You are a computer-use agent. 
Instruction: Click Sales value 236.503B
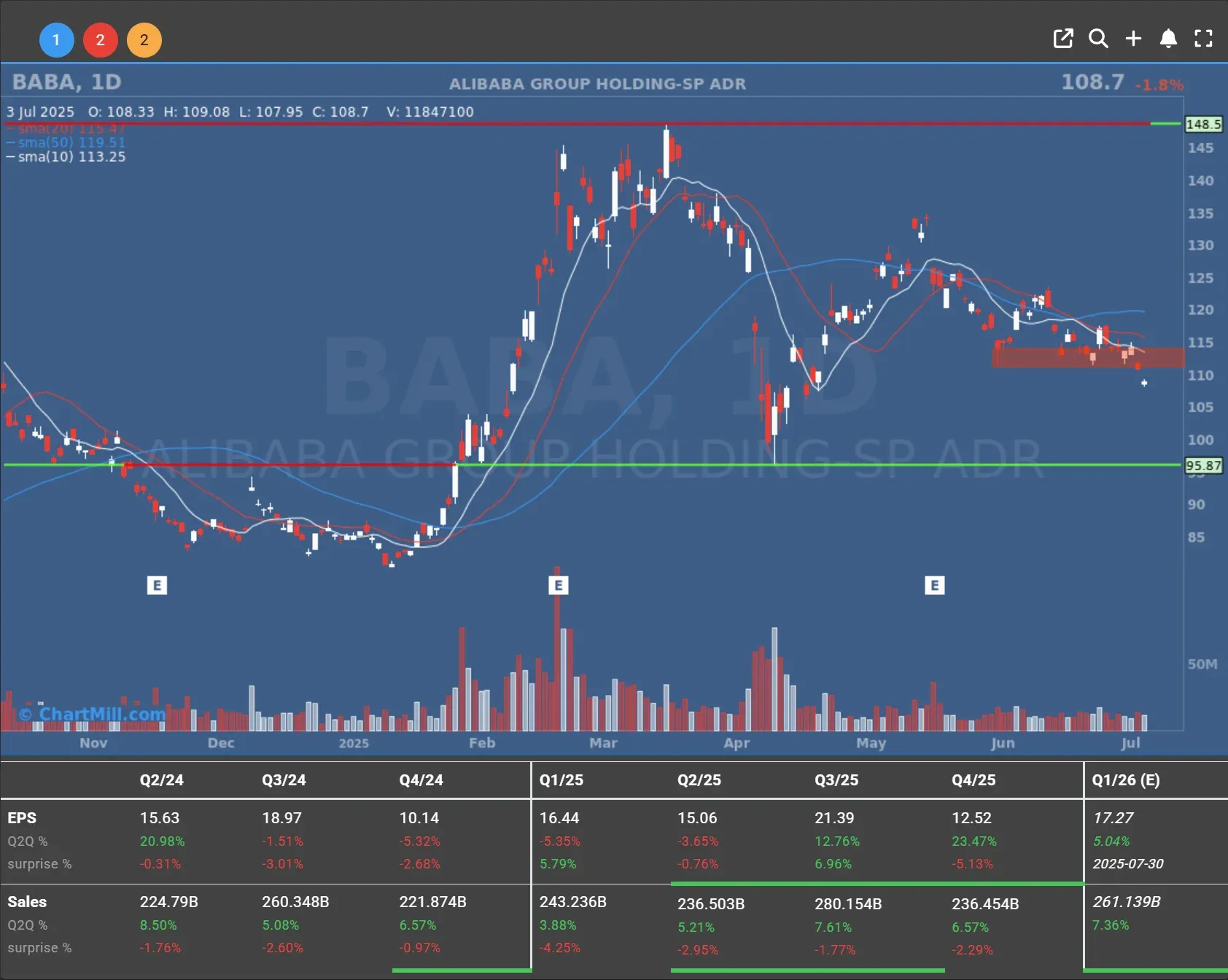click(x=711, y=904)
